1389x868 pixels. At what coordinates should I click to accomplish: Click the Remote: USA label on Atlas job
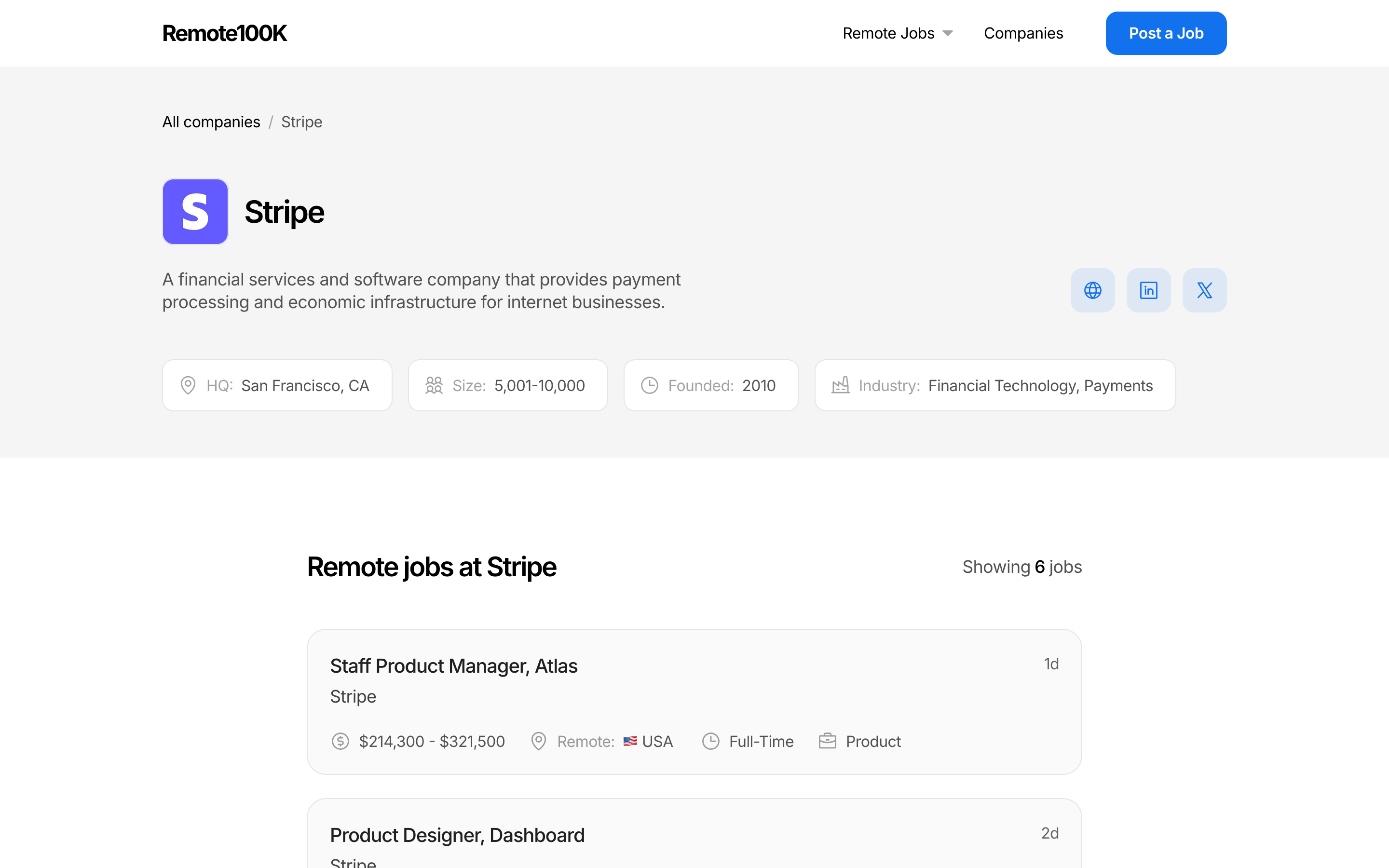click(615, 741)
